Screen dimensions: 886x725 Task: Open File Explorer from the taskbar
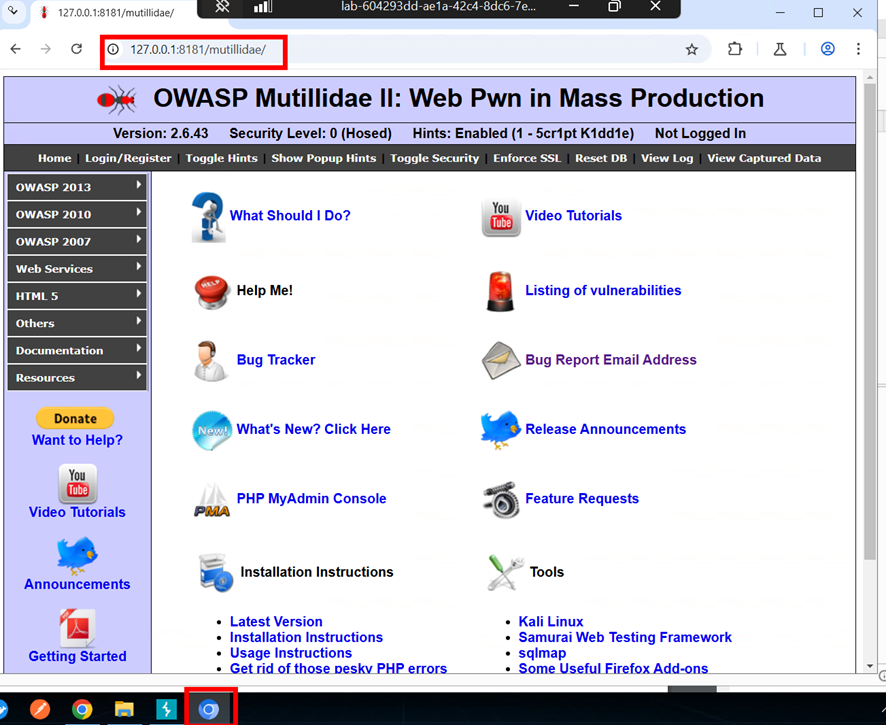click(124, 709)
